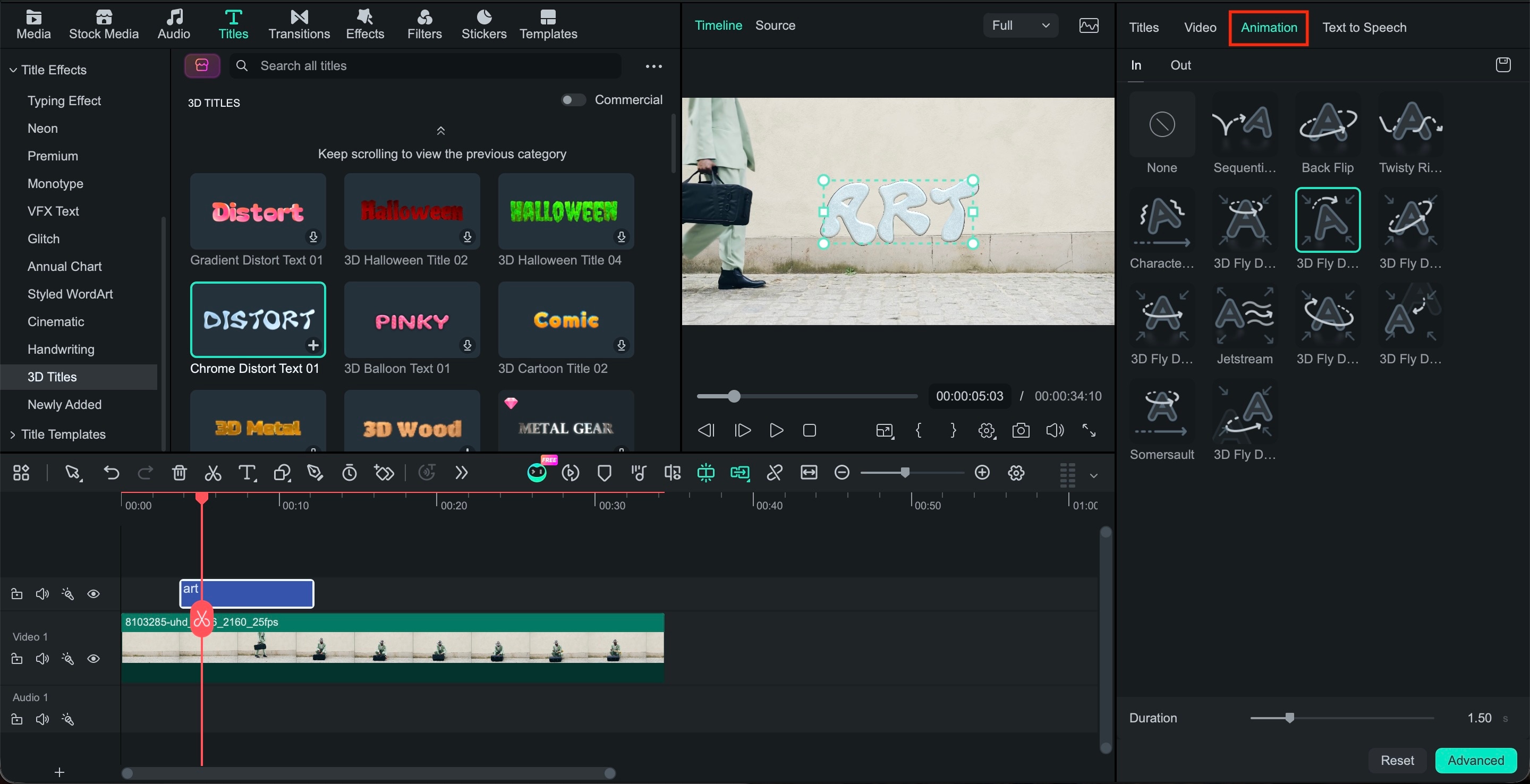The image size is (1530, 784).
Task: Switch to the Out animation tab
Action: (x=1180, y=65)
